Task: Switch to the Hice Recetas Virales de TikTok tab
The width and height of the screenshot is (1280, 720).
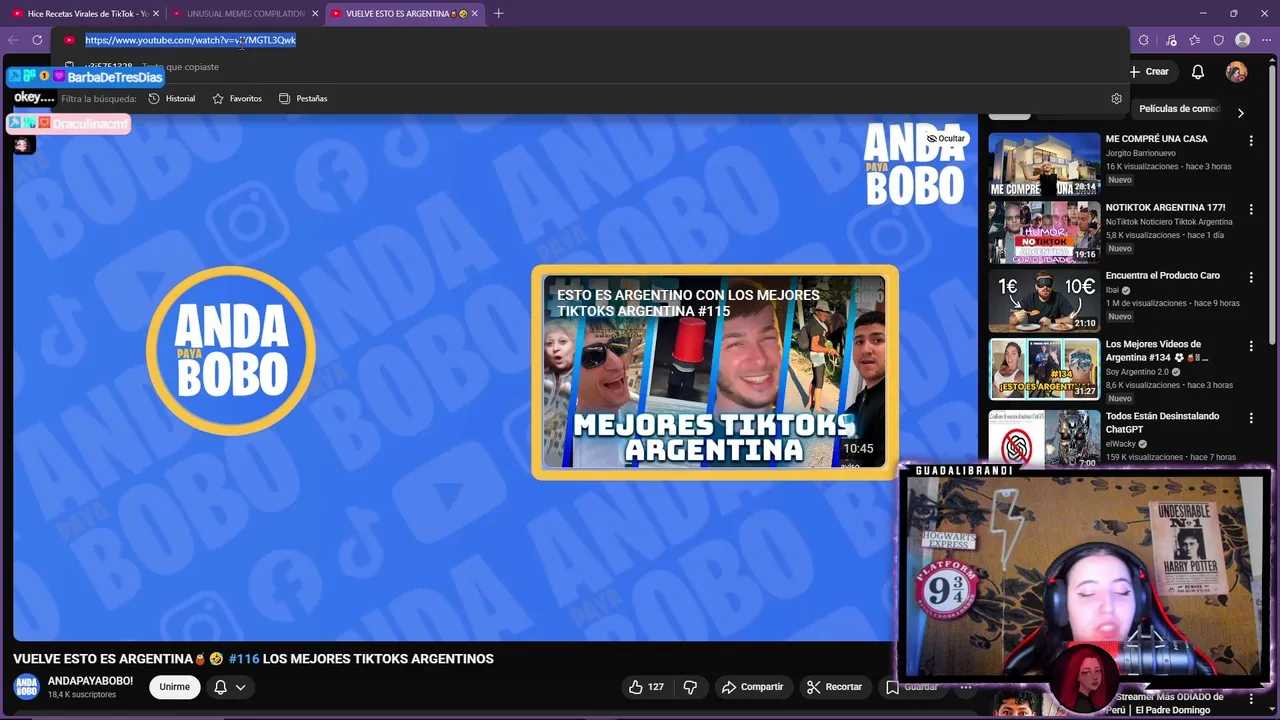Action: click(x=82, y=13)
